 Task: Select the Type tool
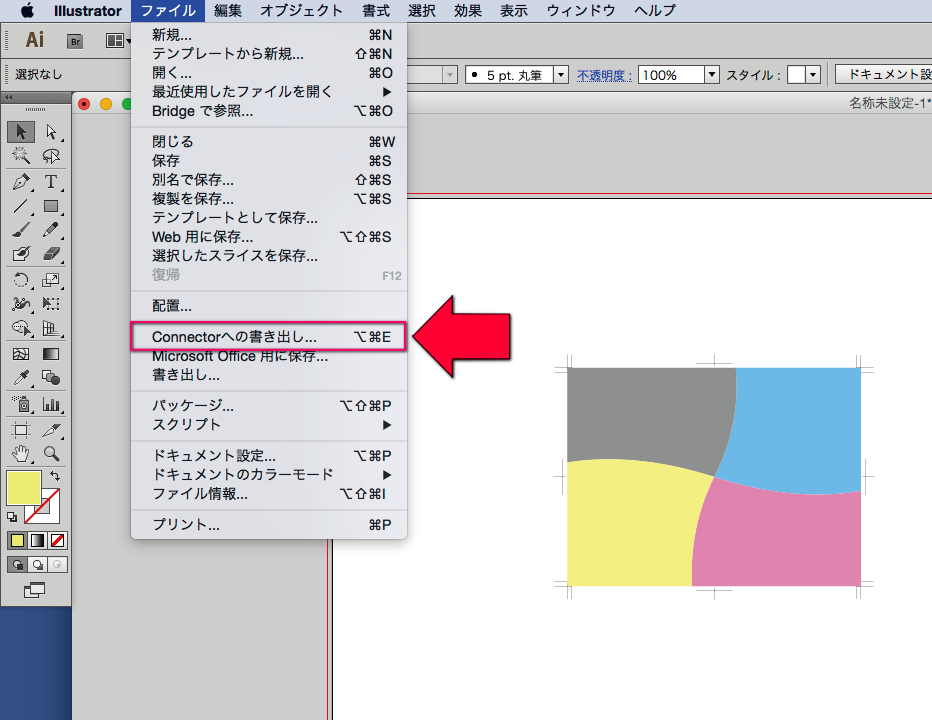[x=51, y=181]
